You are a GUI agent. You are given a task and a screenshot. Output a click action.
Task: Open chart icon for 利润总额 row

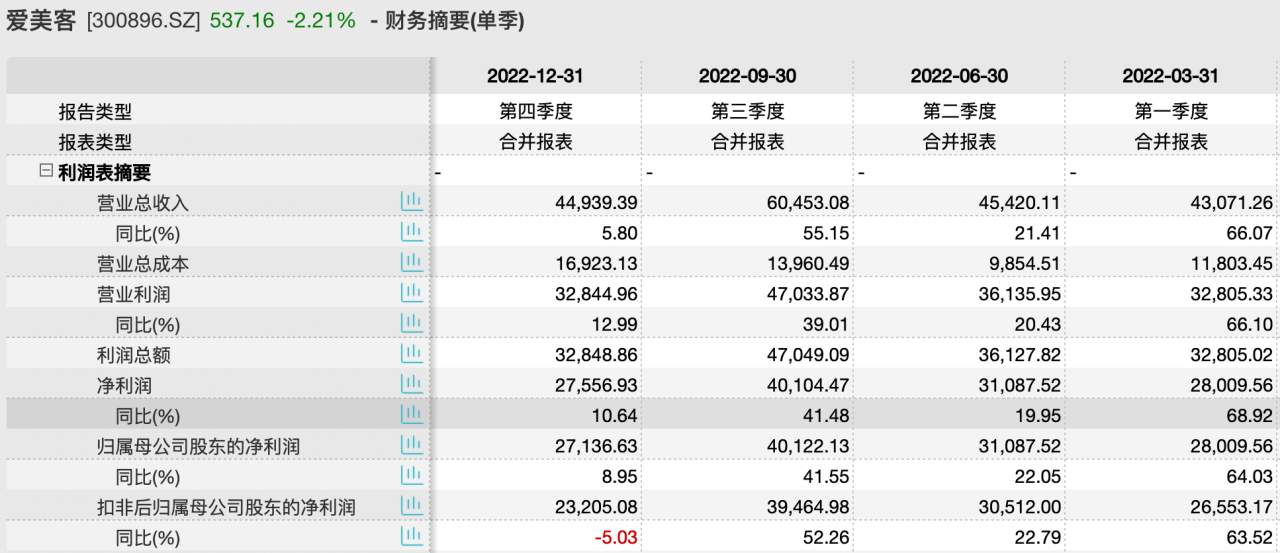[411, 354]
